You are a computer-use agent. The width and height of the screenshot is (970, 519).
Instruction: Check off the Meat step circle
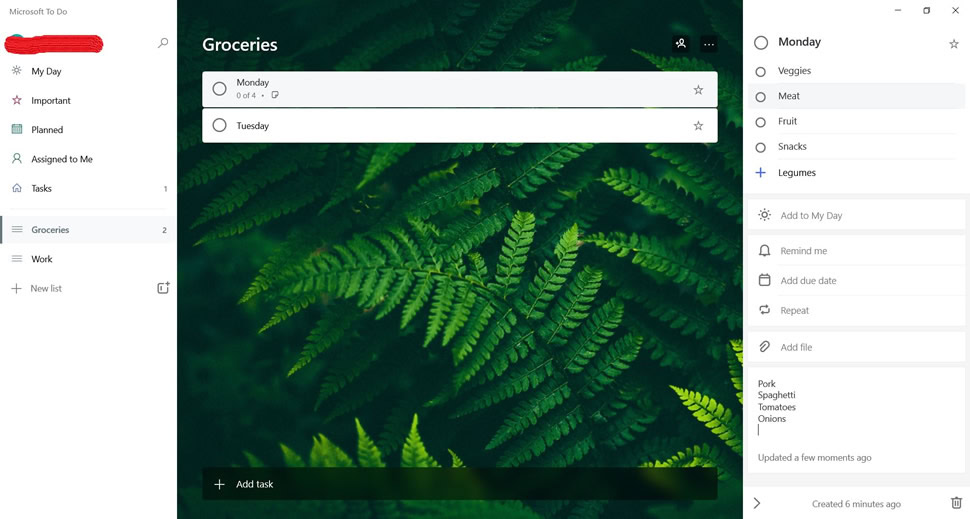pos(761,97)
